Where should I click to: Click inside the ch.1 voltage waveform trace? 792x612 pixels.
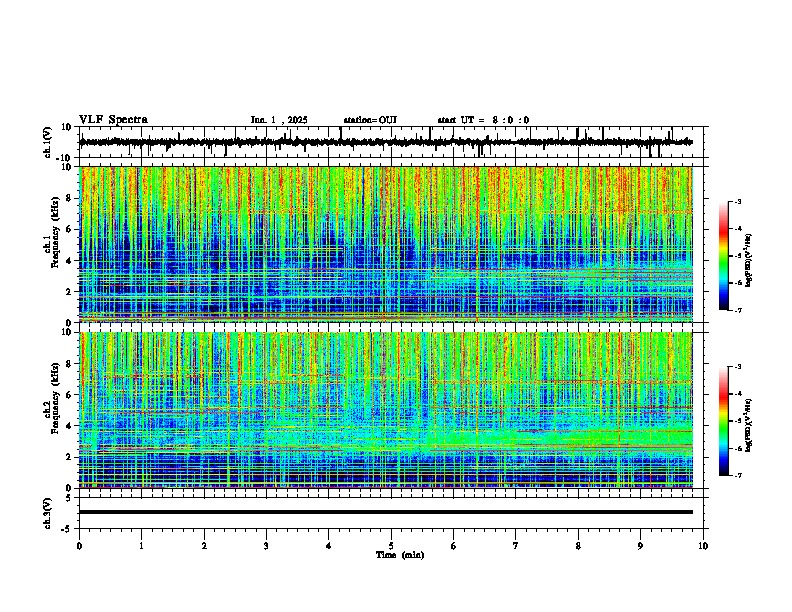(385, 142)
